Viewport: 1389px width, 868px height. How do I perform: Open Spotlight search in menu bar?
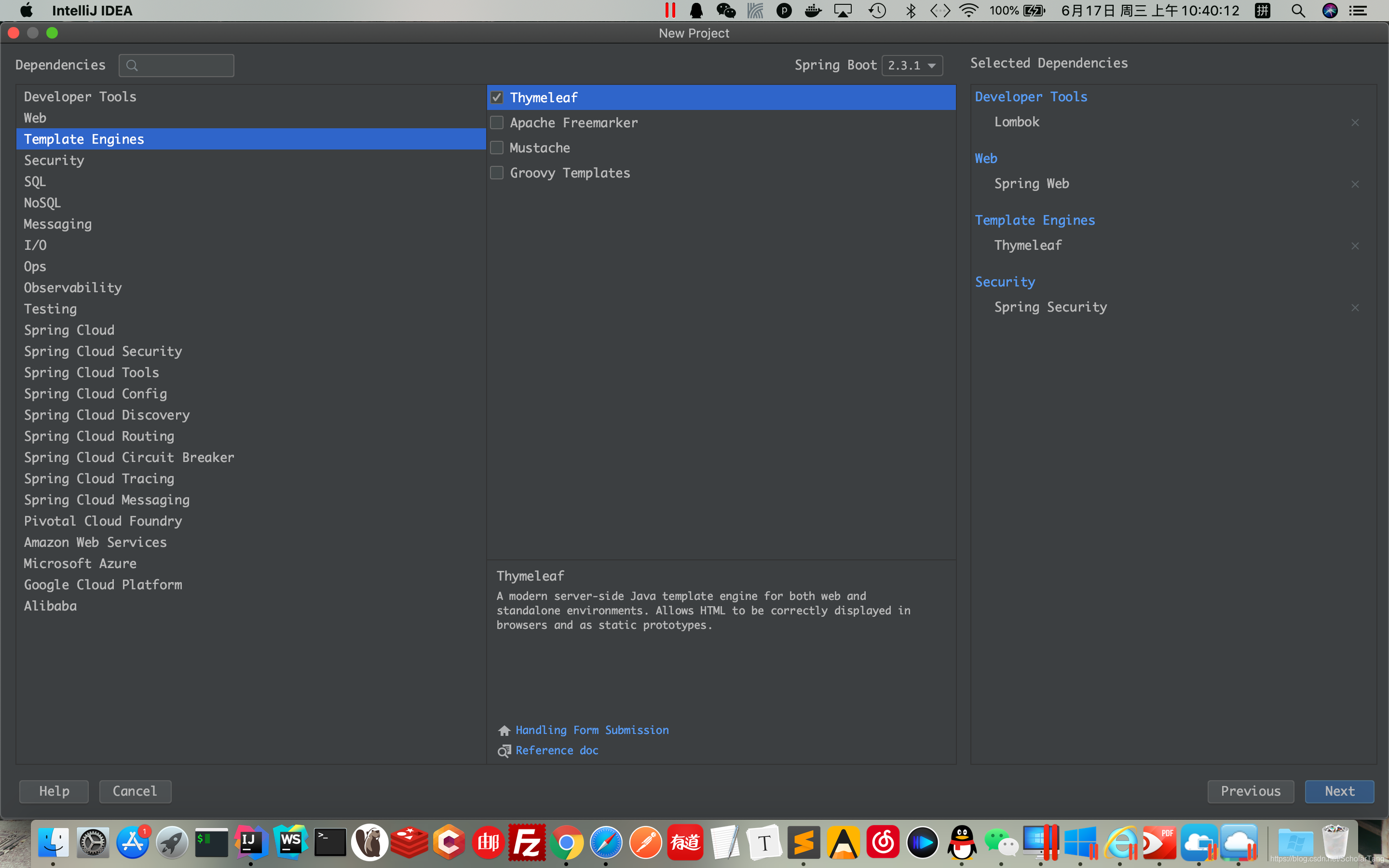[x=1298, y=10]
